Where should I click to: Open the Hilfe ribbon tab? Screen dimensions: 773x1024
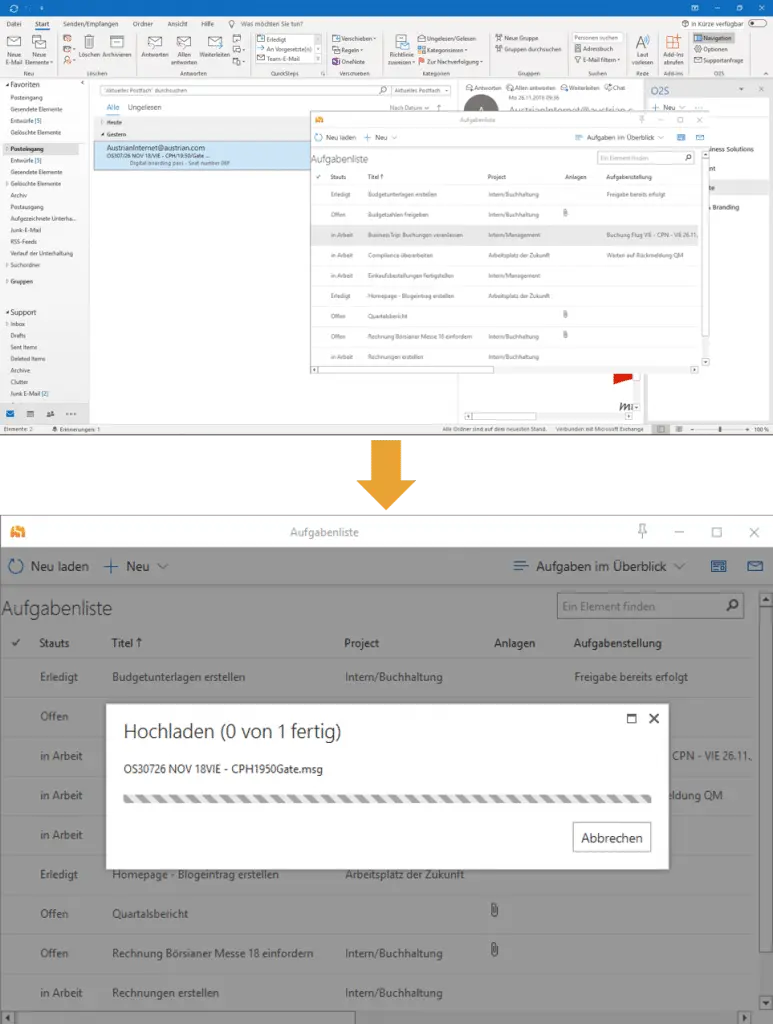[207, 24]
